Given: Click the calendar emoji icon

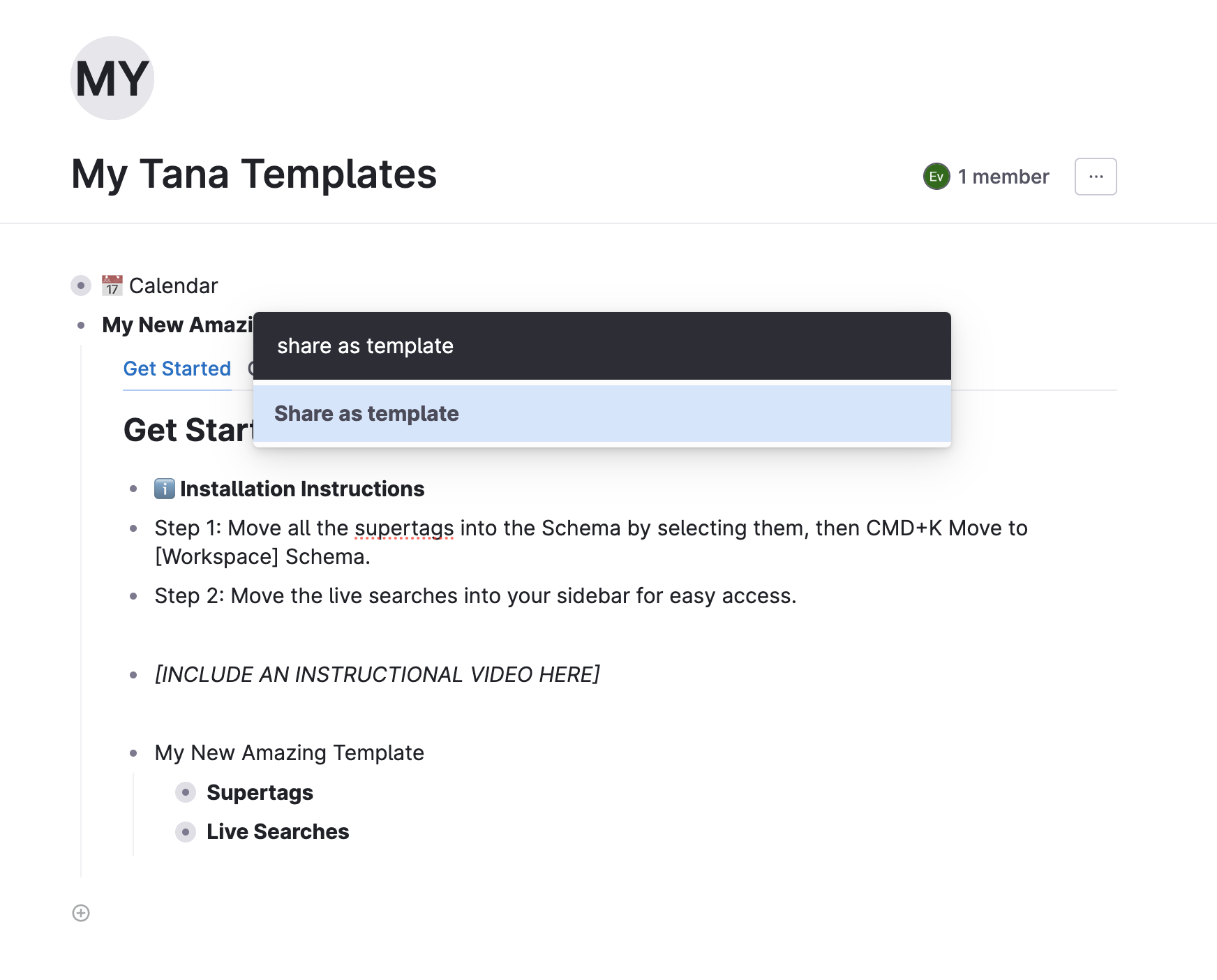Looking at the screenshot, I should pyautogui.click(x=112, y=285).
